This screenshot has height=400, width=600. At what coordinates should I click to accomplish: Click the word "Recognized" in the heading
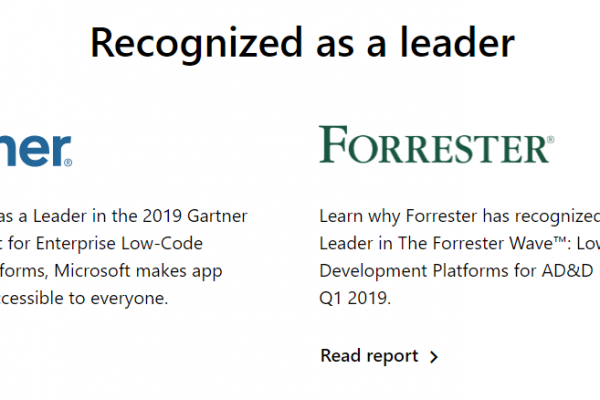pyautogui.click(x=179, y=42)
